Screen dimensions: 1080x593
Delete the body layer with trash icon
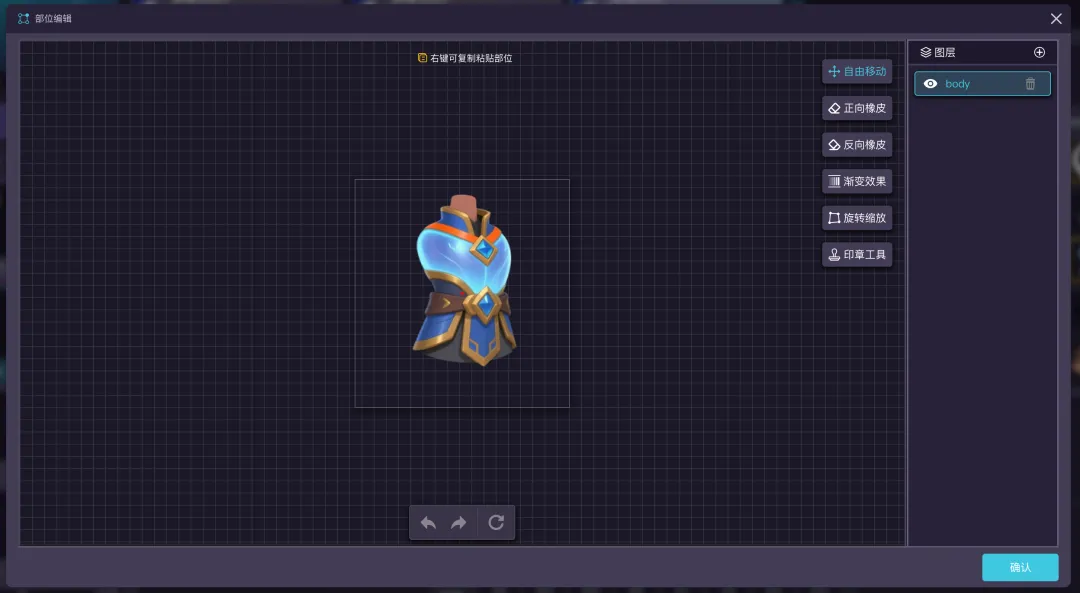1030,83
